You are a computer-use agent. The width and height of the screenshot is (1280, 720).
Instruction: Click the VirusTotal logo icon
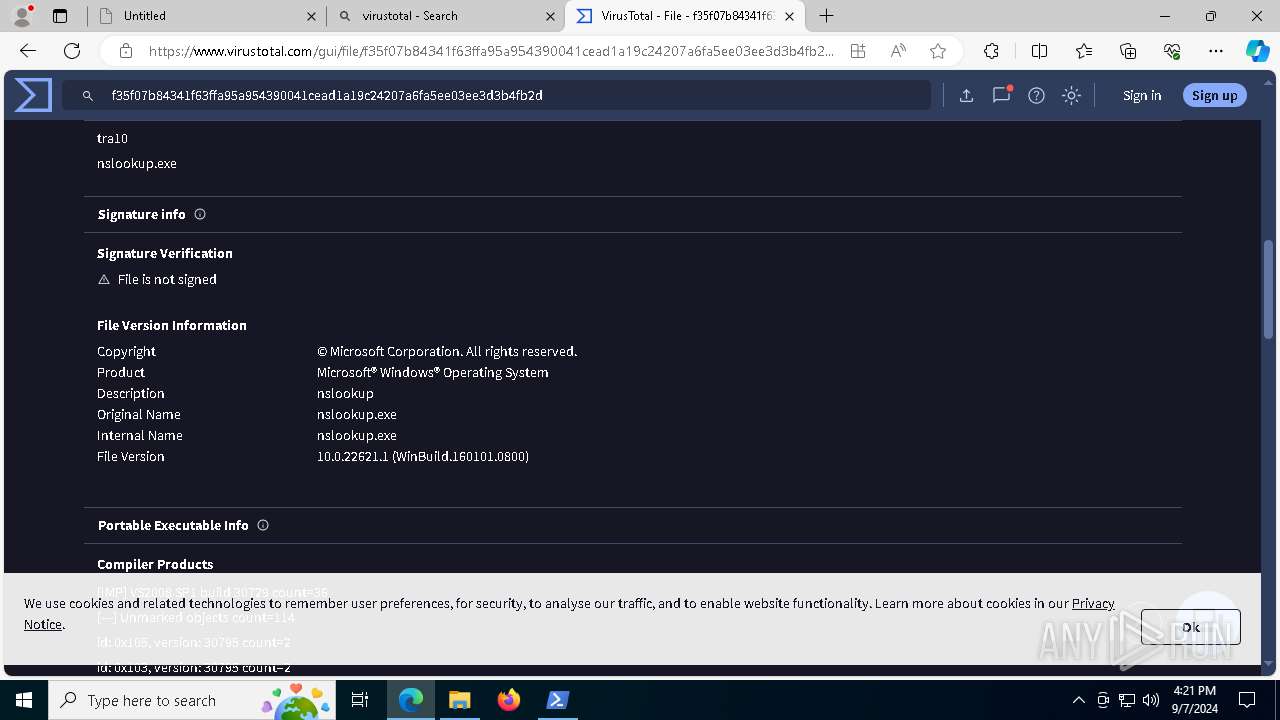point(33,95)
